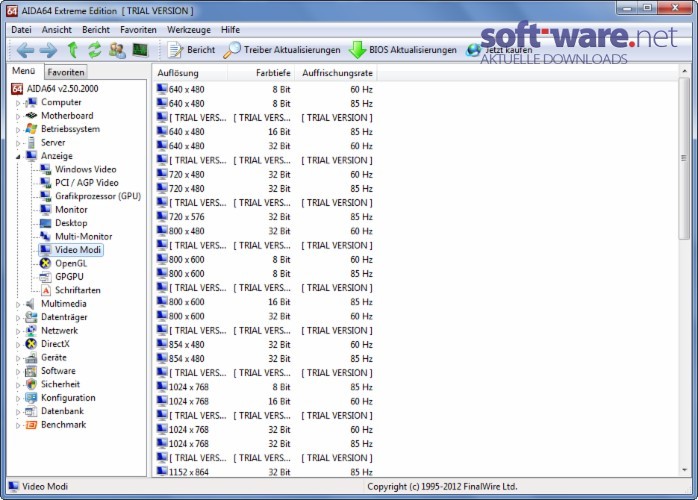Viewport: 698px width, 500px height.
Task: Expand the Betriebssystem tree node
Action: pyautogui.click(x=18, y=130)
